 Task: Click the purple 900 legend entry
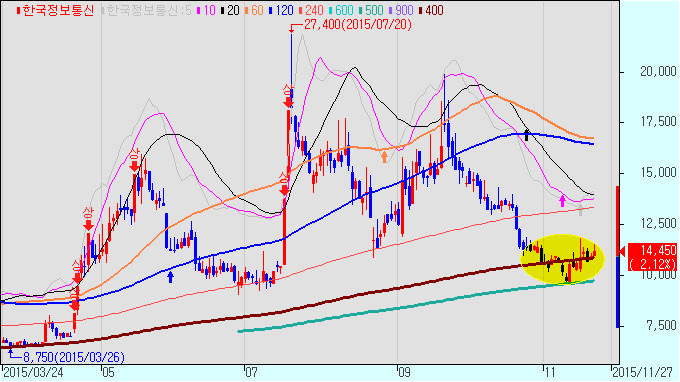(x=401, y=10)
